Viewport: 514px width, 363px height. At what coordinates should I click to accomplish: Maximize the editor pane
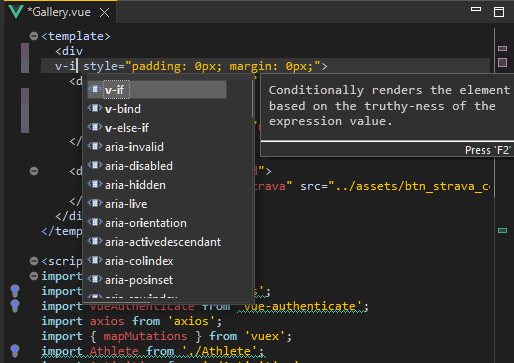point(499,12)
